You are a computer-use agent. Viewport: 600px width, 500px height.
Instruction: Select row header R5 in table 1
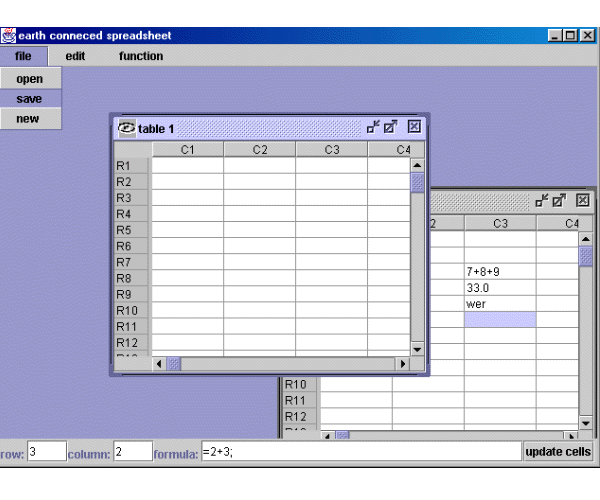131,230
